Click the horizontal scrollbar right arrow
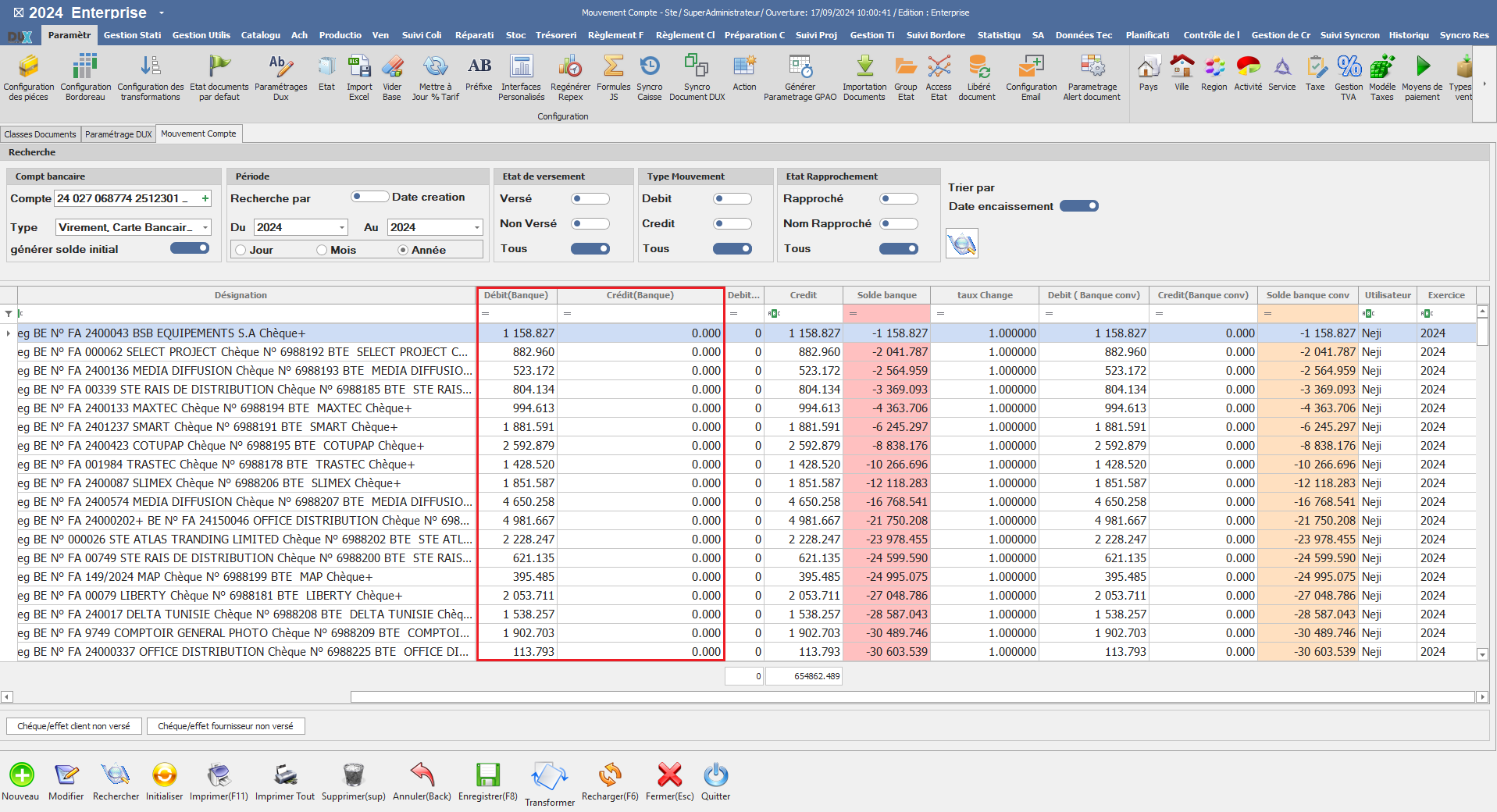Image resolution: width=1497 pixels, height=812 pixels. tap(1482, 696)
